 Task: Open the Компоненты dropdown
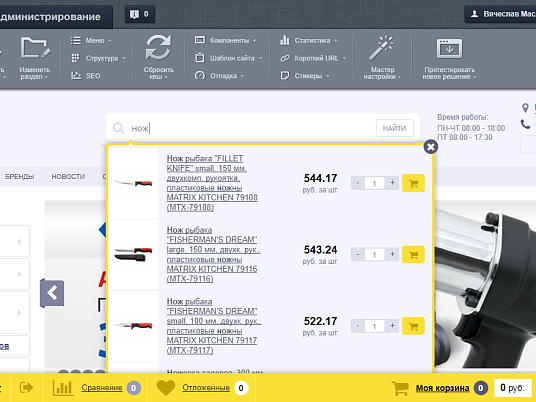[225, 40]
